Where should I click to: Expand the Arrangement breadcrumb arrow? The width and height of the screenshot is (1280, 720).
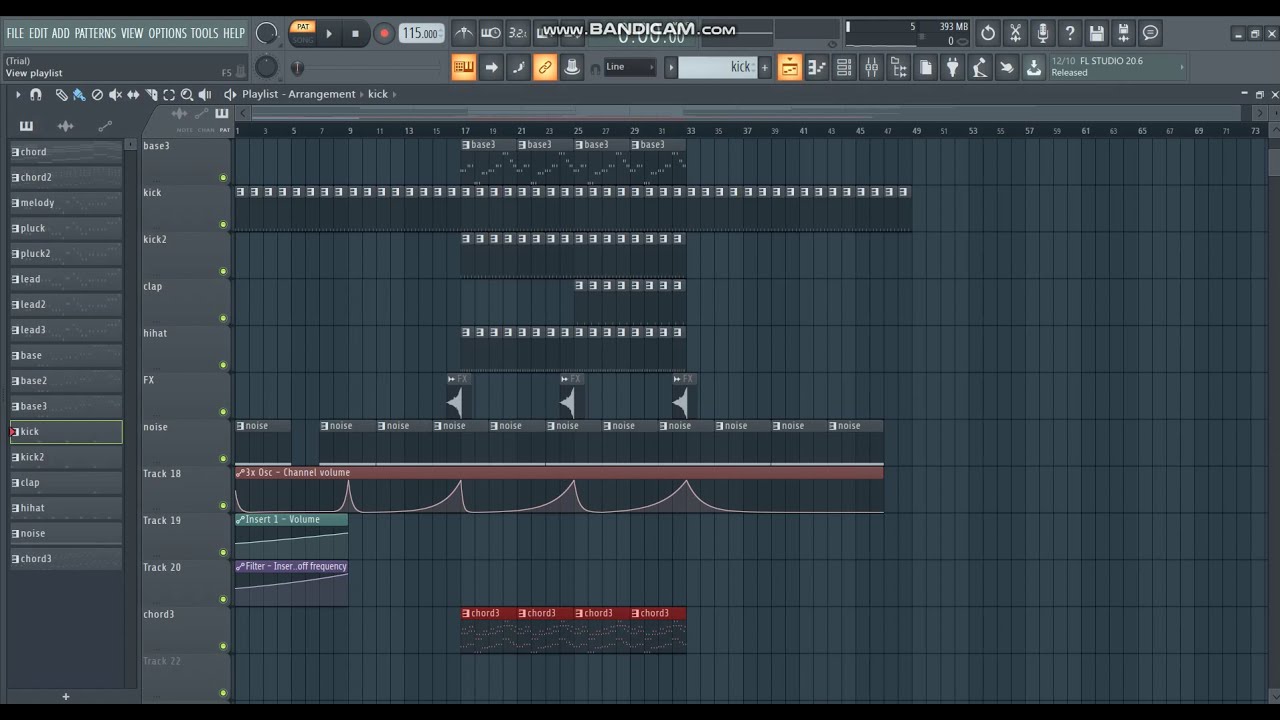point(361,94)
